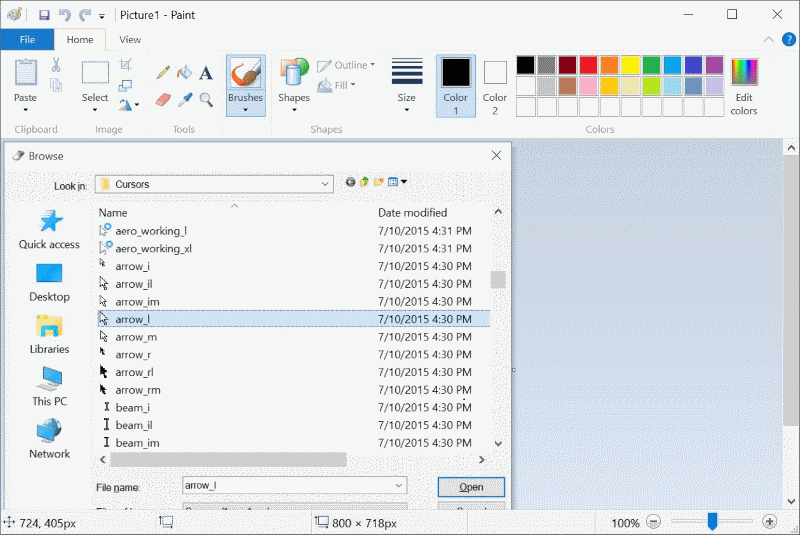800x535 pixels.
Task: Sort files by Name column
Action: point(113,213)
